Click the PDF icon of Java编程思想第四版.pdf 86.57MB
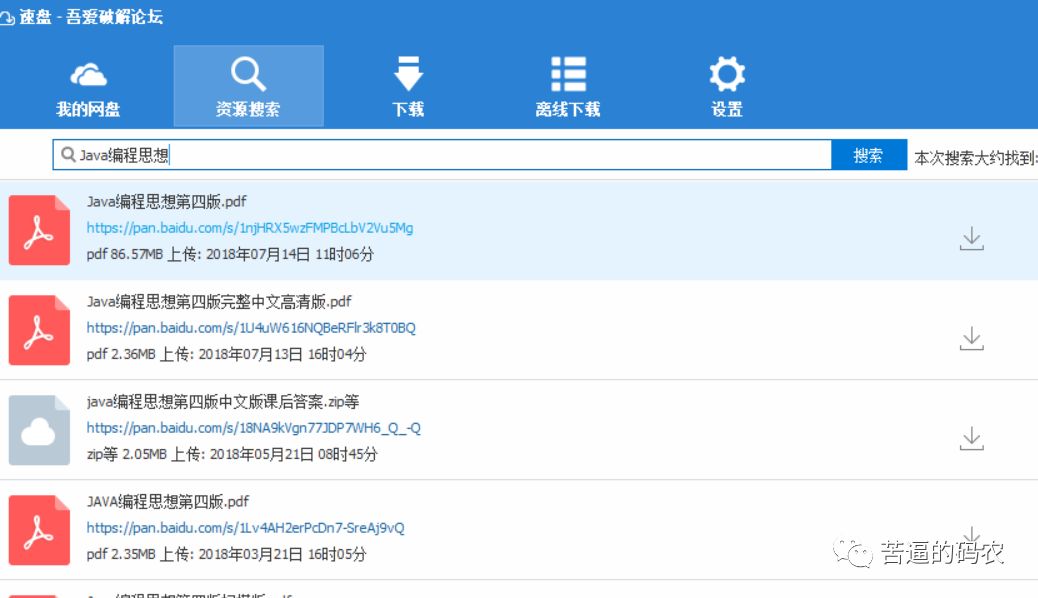The image size is (1038, 598). pyautogui.click(x=39, y=230)
